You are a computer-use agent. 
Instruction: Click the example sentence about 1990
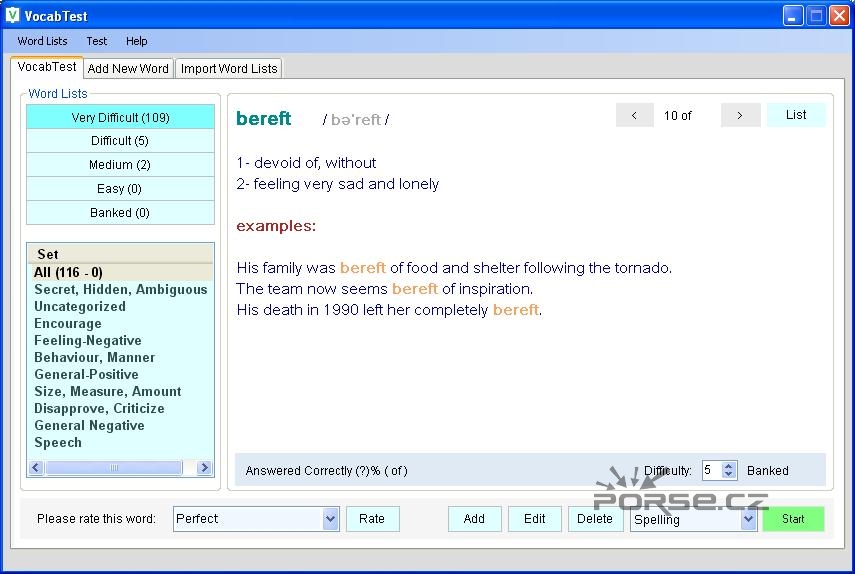(x=389, y=310)
